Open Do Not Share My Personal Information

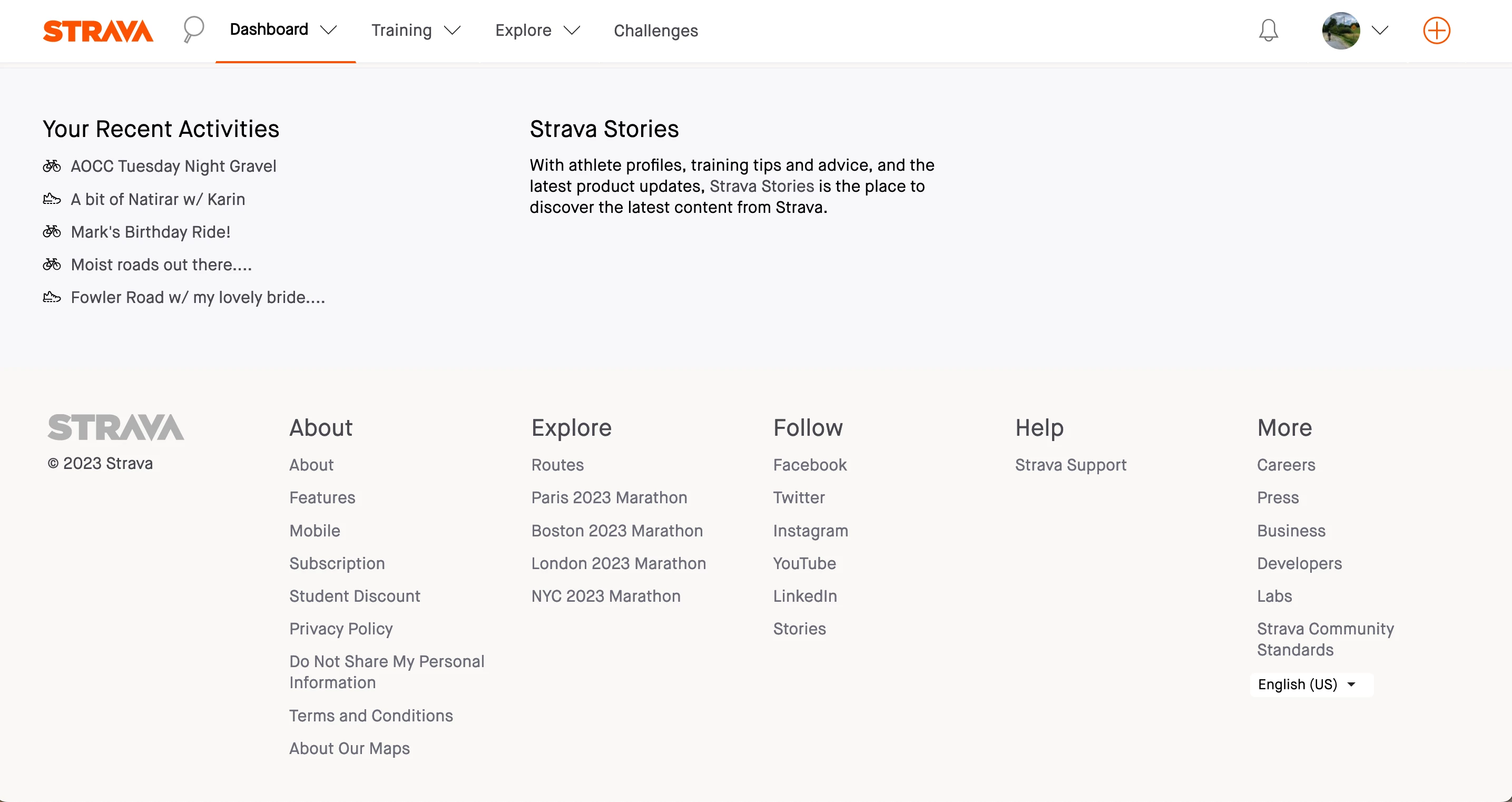tap(387, 672)
